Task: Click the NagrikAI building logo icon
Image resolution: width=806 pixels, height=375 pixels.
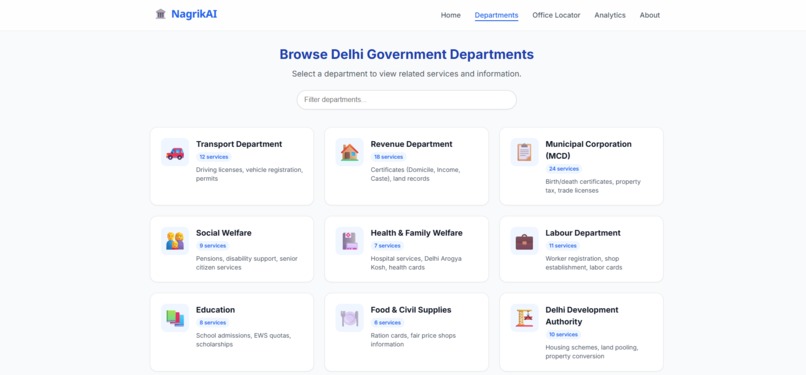Action: [x=160, y=14]
